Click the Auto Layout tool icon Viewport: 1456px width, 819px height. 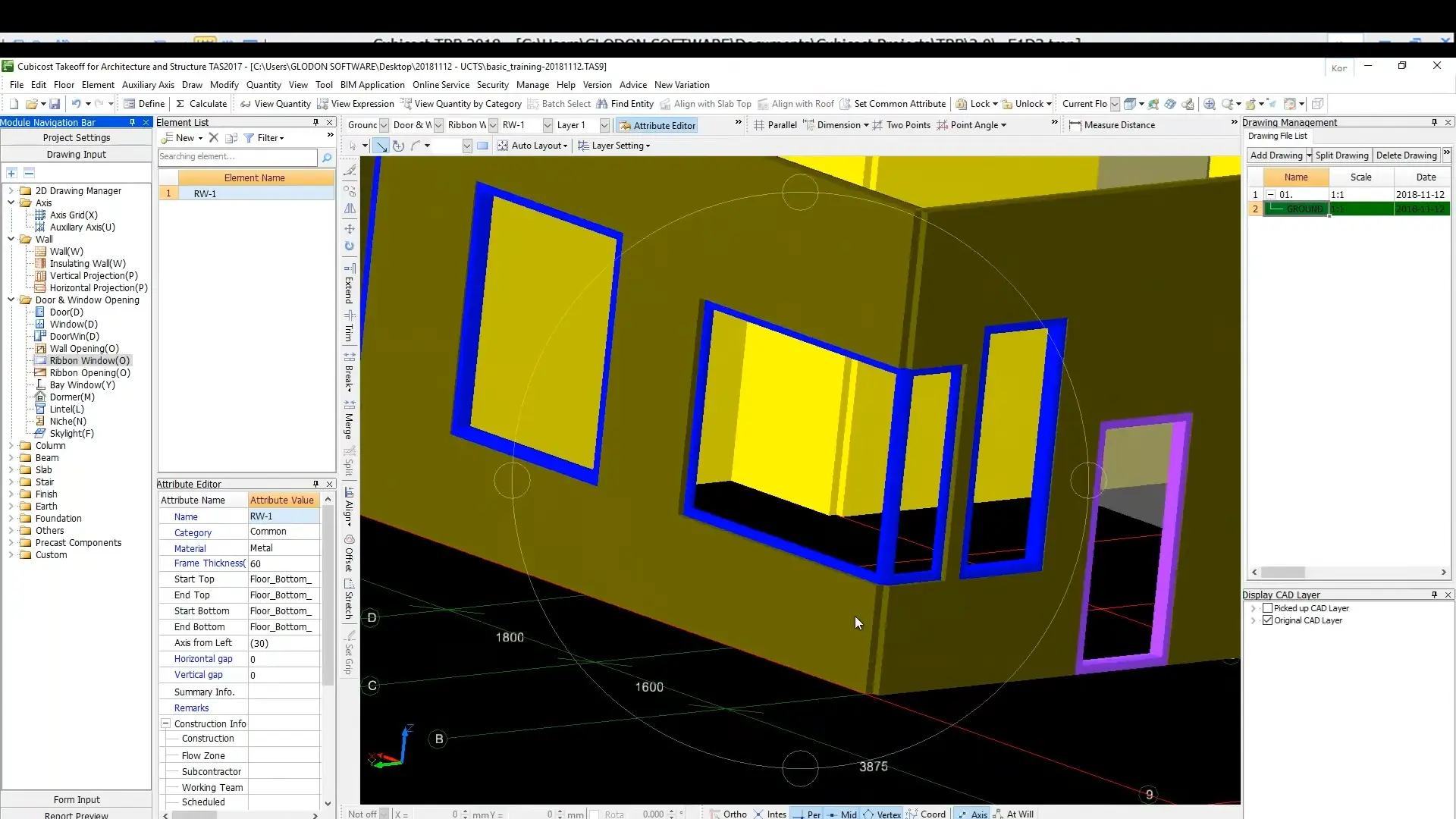click(x=502, y=146)
